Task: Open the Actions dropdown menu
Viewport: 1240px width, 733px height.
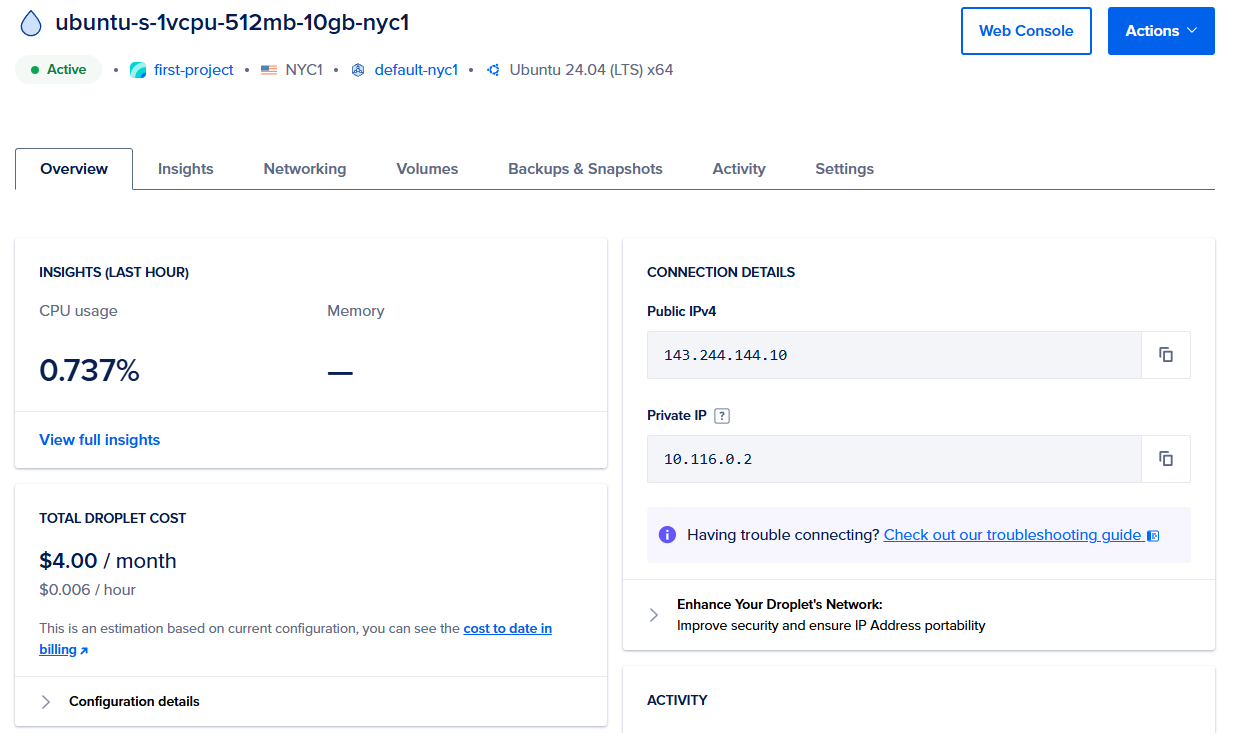Action: (1161, 31)
